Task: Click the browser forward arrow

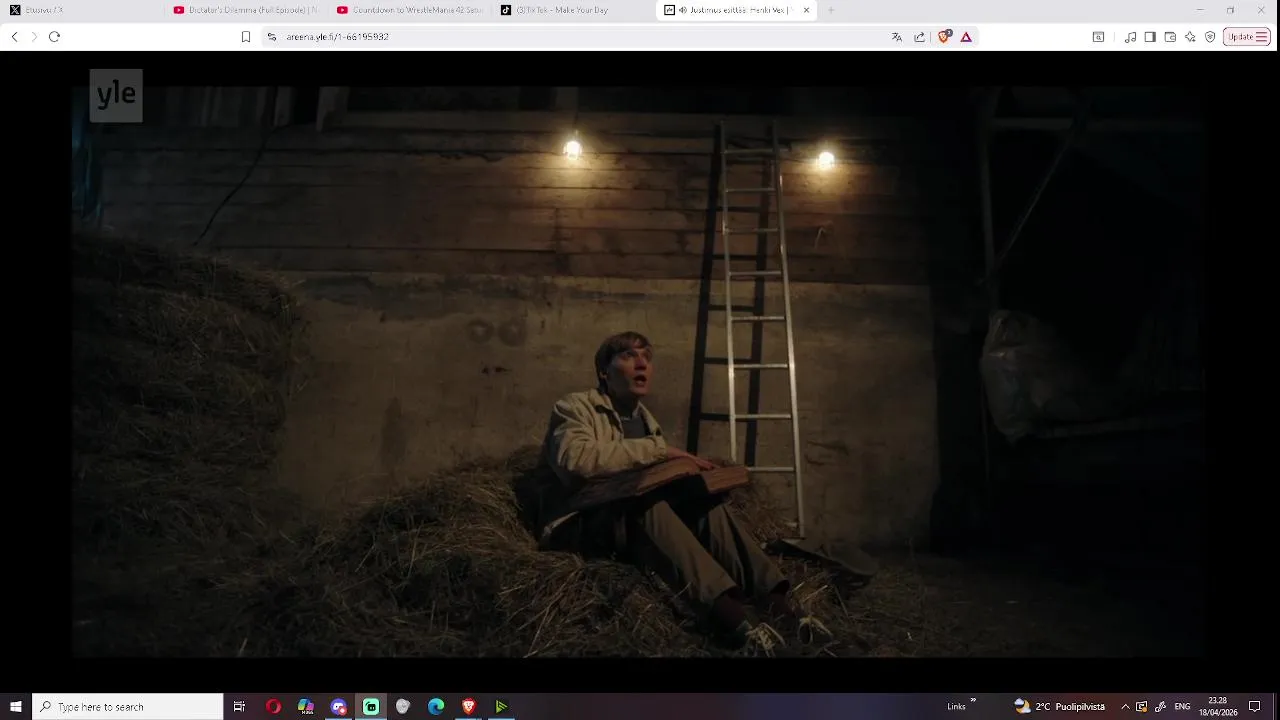Action: click(34, 37)
